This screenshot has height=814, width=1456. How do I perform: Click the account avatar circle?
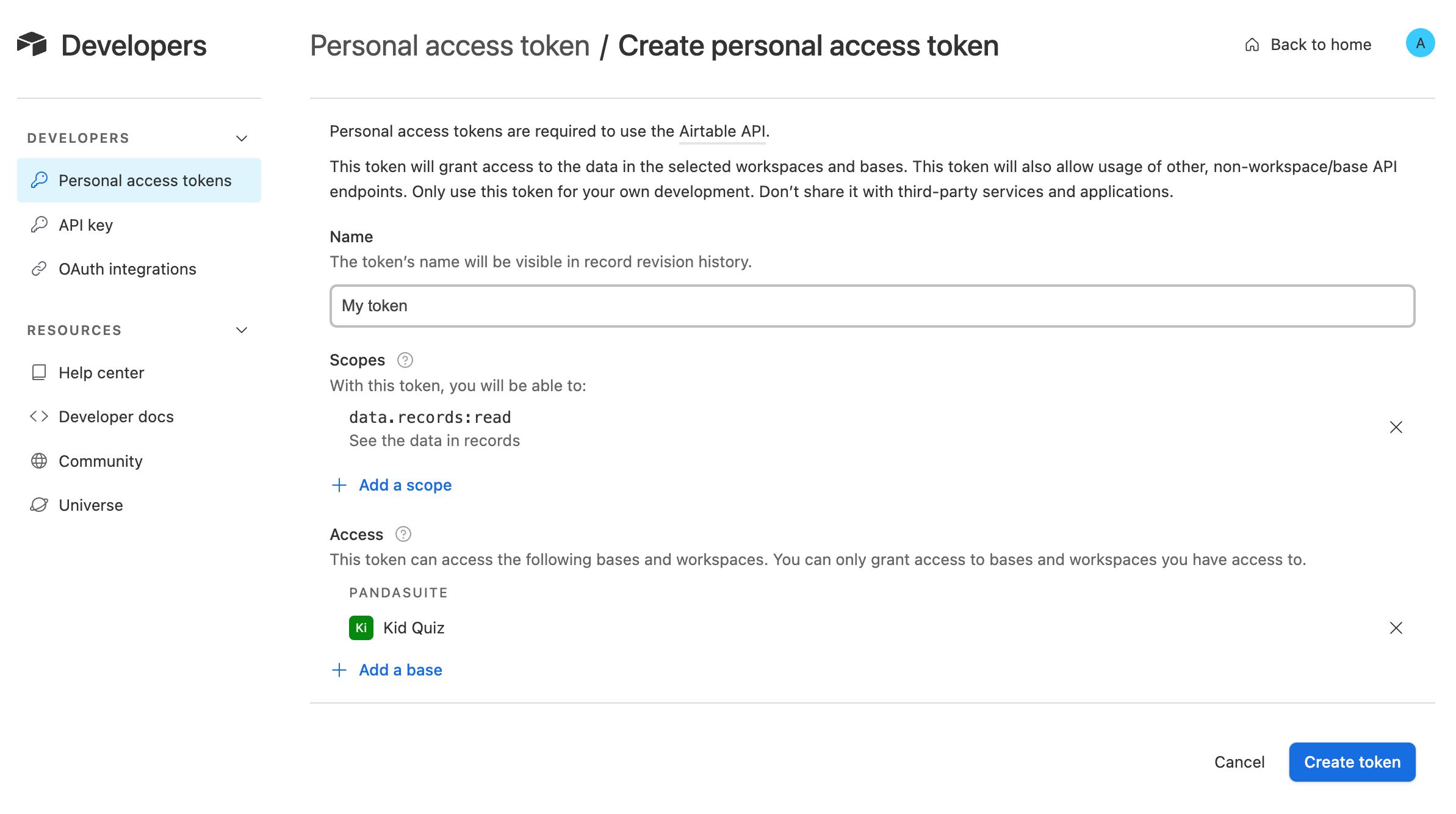[1422, 43]
